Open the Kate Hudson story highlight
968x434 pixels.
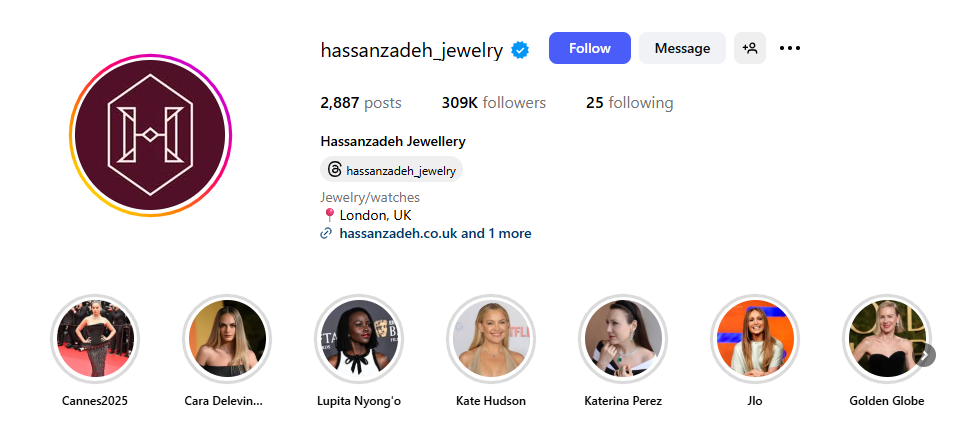(x=491, y=339)
